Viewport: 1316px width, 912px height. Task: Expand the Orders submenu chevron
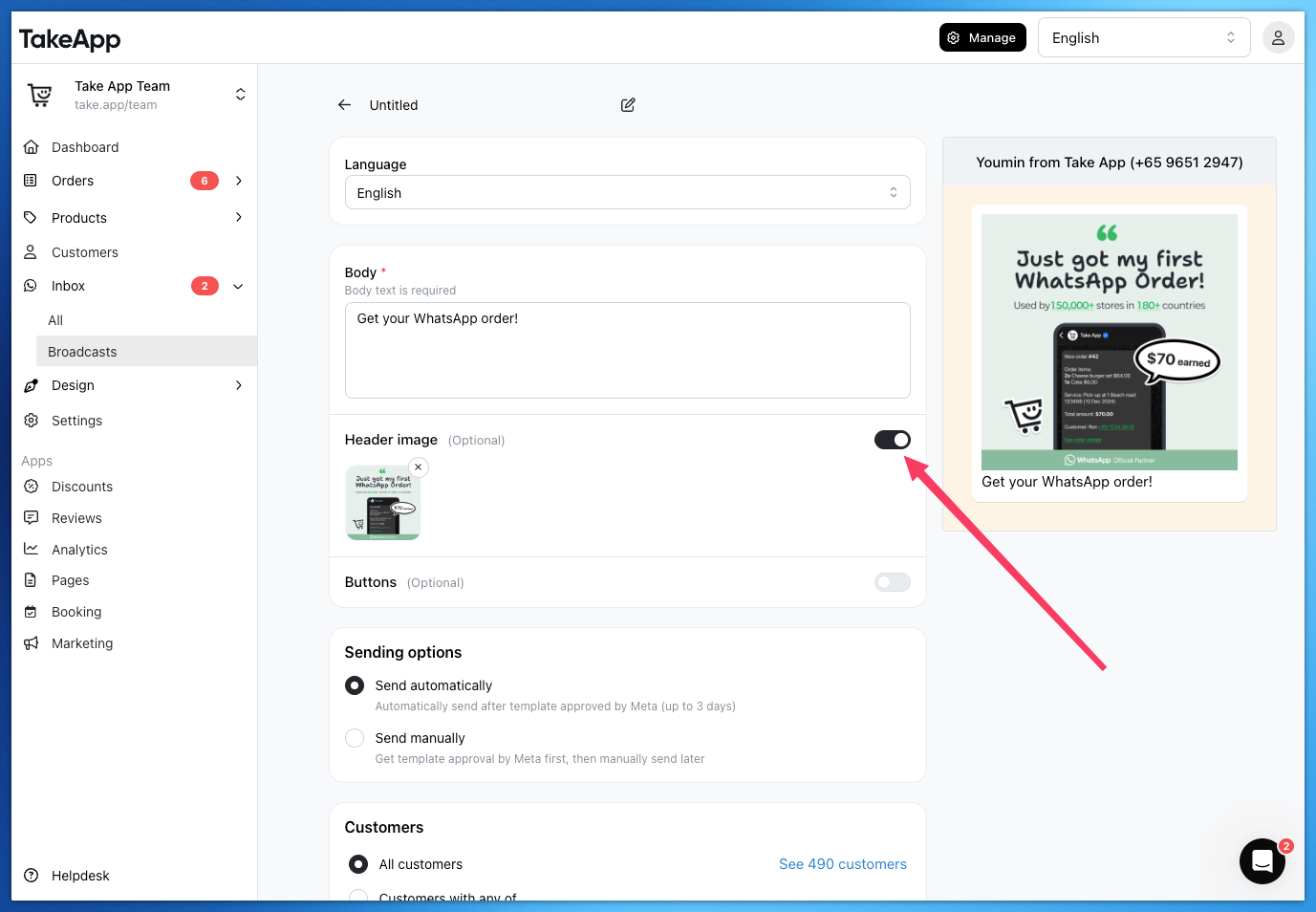[239, 181]
